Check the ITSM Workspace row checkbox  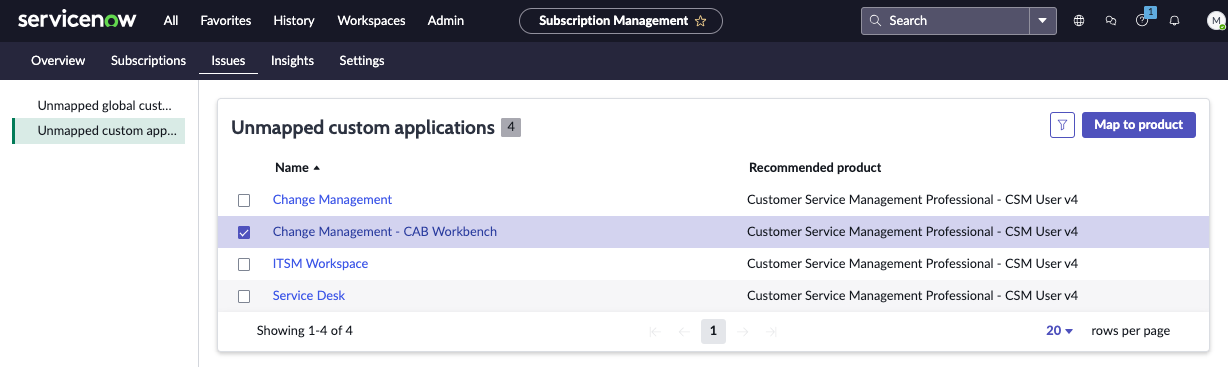coord(244,264)
